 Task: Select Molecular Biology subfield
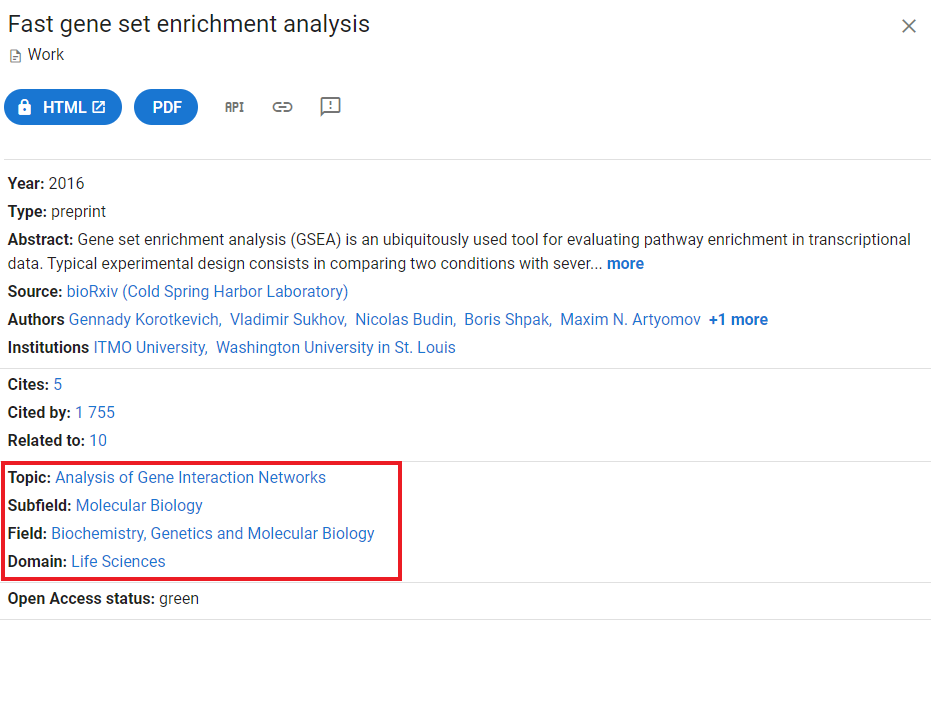[139, 505]
